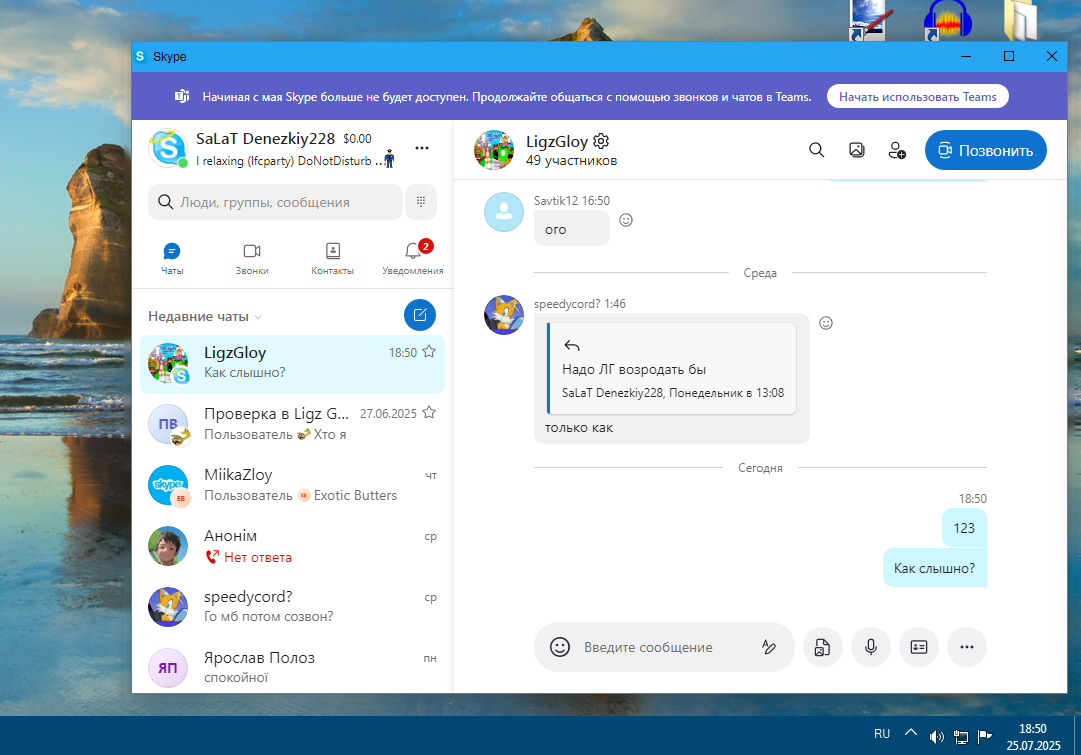Open the dial pad next to search
1081x755 pixels.
420,202
